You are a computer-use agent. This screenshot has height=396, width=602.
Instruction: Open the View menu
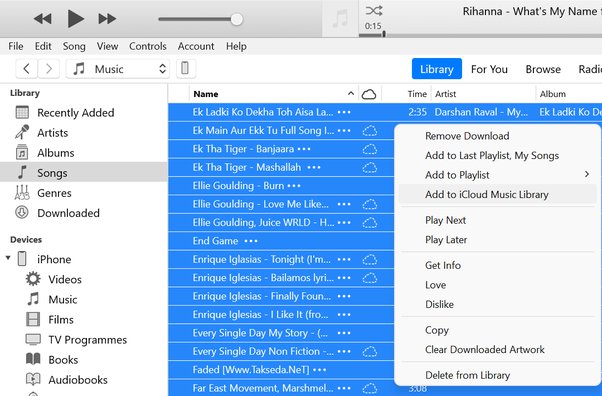pyautogui.click(x=107, y=46)
